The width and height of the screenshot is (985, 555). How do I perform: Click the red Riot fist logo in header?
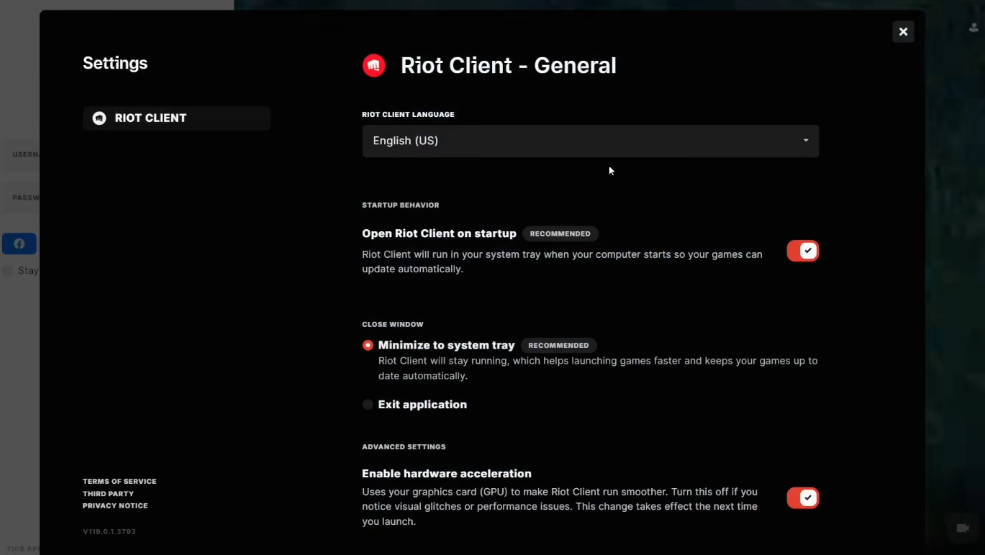click(x=373, y=66)
